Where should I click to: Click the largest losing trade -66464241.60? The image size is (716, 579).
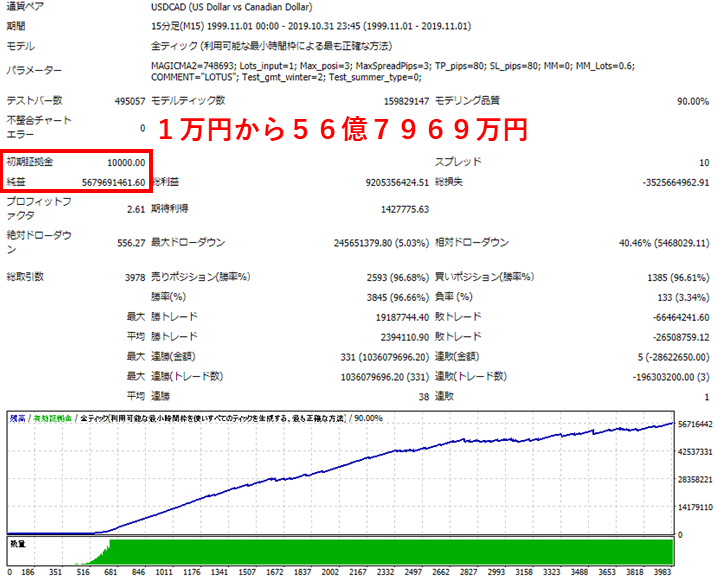click(x=681, y=317)
